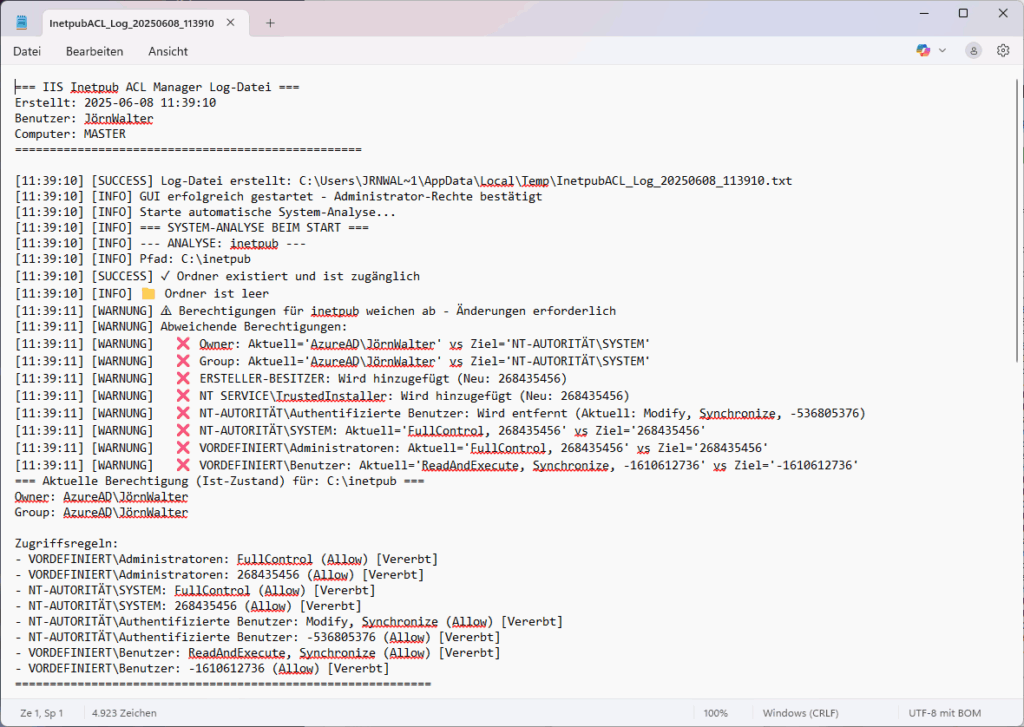Click the 100% zoom level in status bar

(x=715, y=713)
